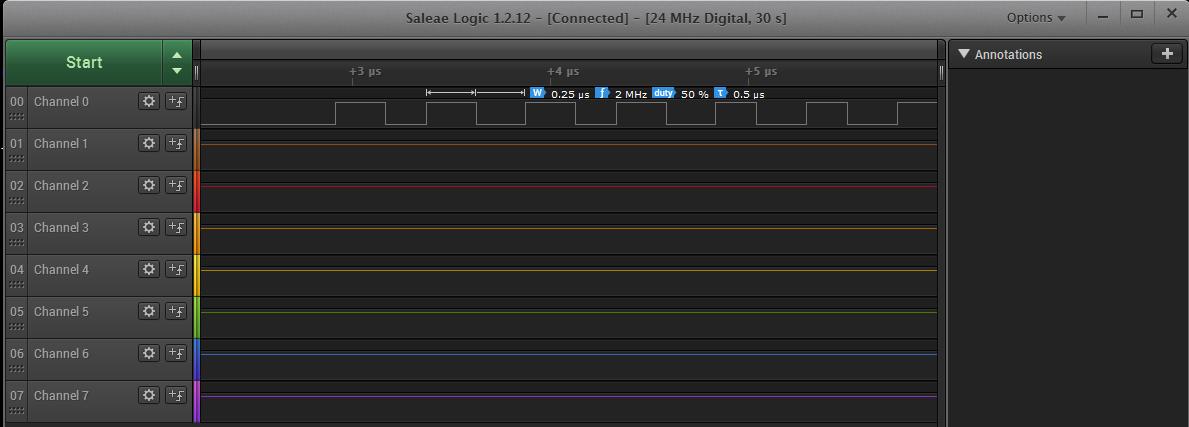Screen dimensions: 1189x427
Task: Set trigger on Channel 1
Action: tap(176, 143)
